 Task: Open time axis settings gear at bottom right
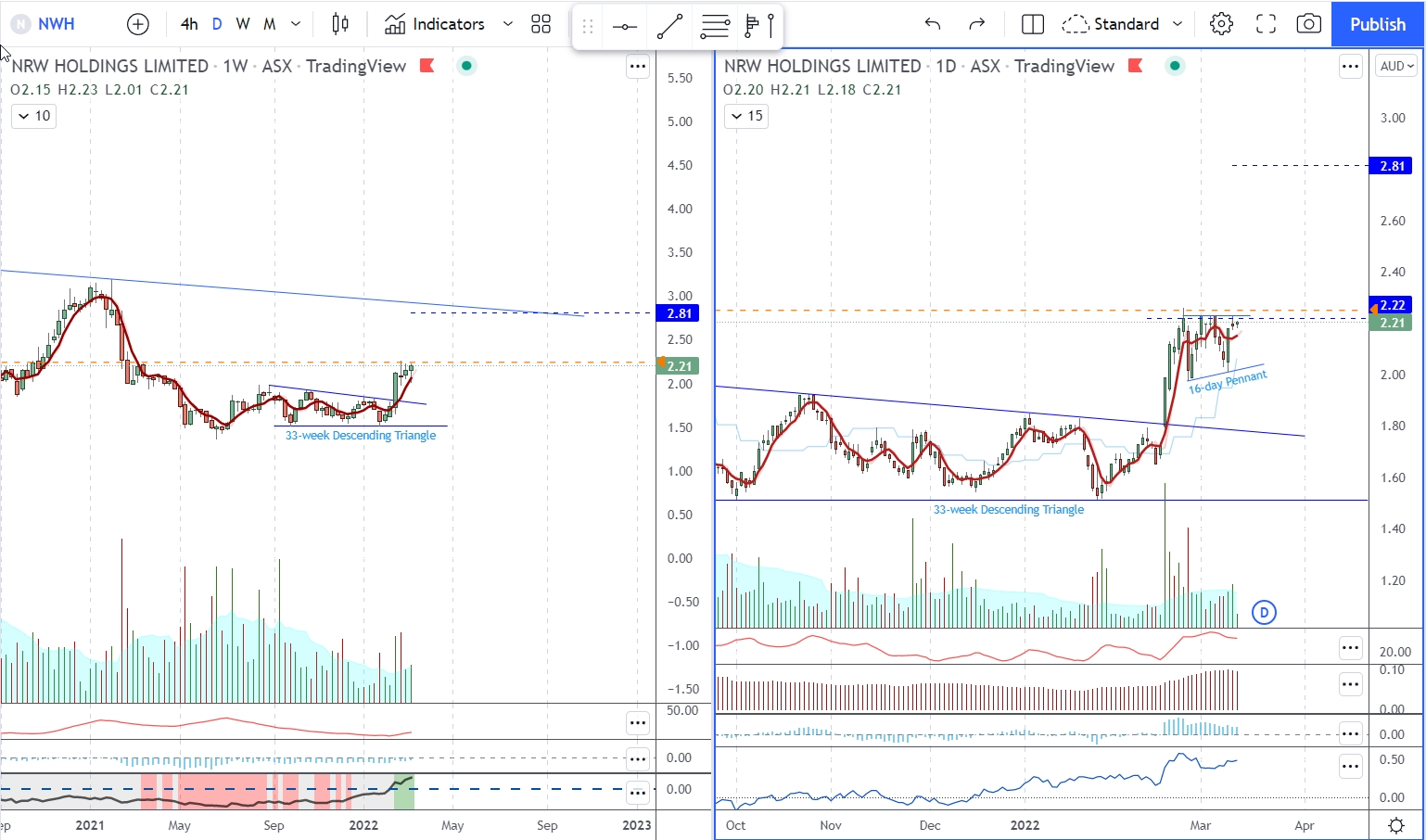(1396, 825)
